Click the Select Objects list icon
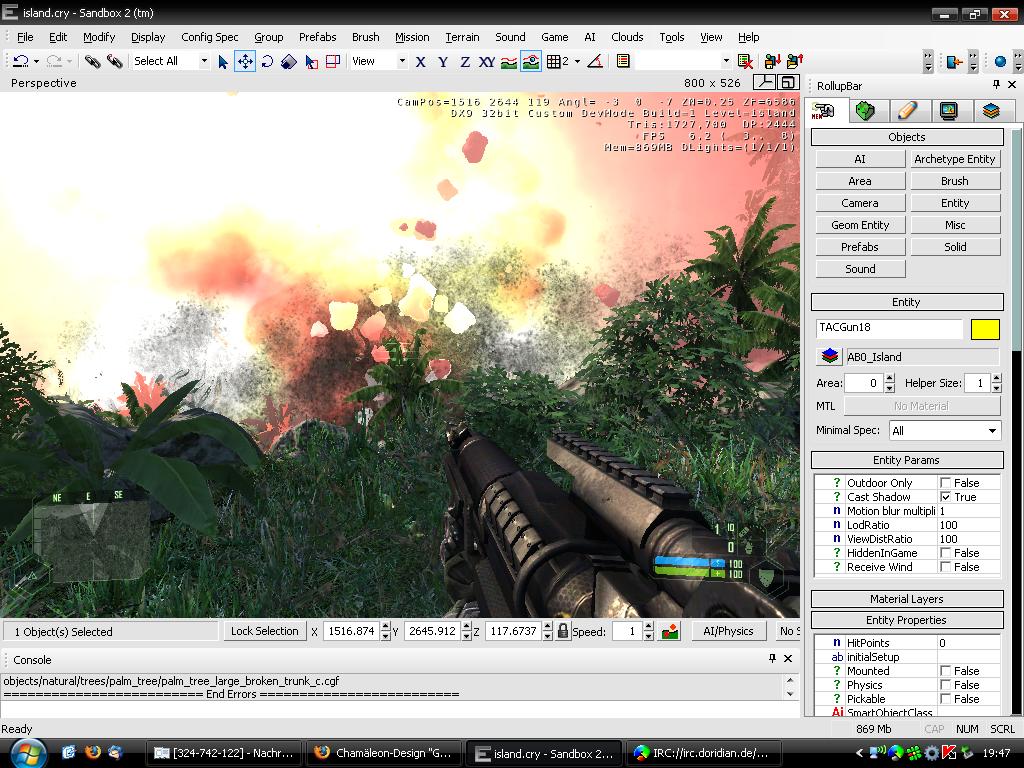This screenshot has width=1024, height=768. (x=623, y=61)
